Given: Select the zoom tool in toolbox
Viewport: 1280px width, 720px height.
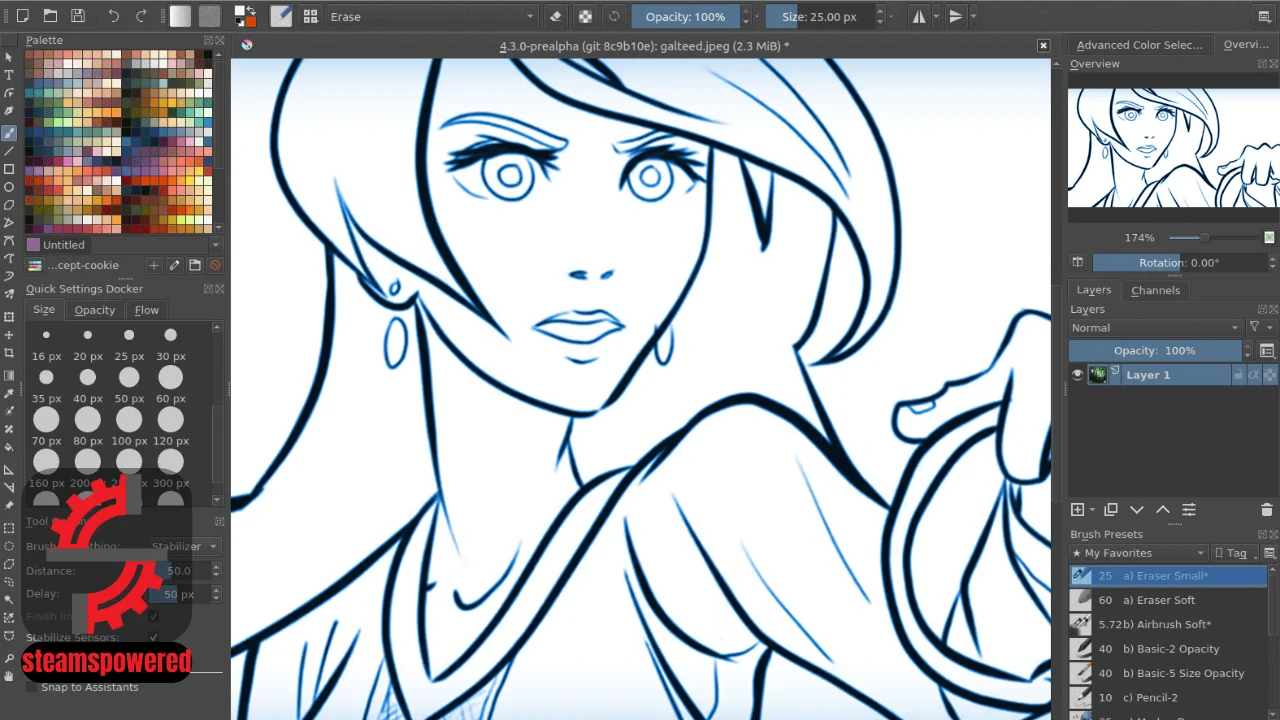Looking at the screenshot, I should tap(9, 658).
